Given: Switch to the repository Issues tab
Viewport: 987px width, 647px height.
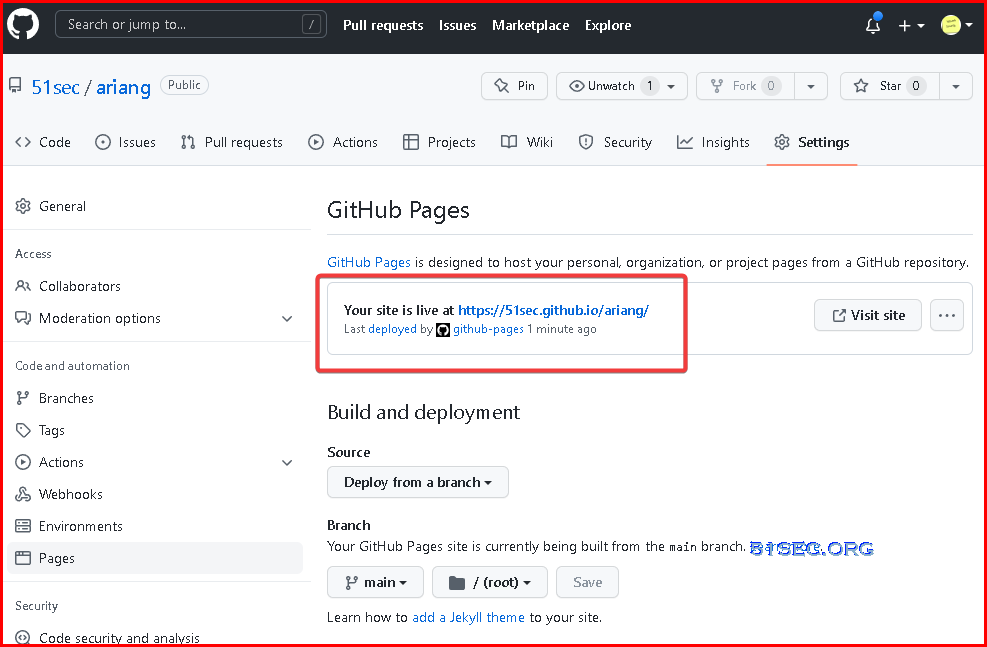Looking at the screenshot, I should pyautogui.click(x=125, y=142).
